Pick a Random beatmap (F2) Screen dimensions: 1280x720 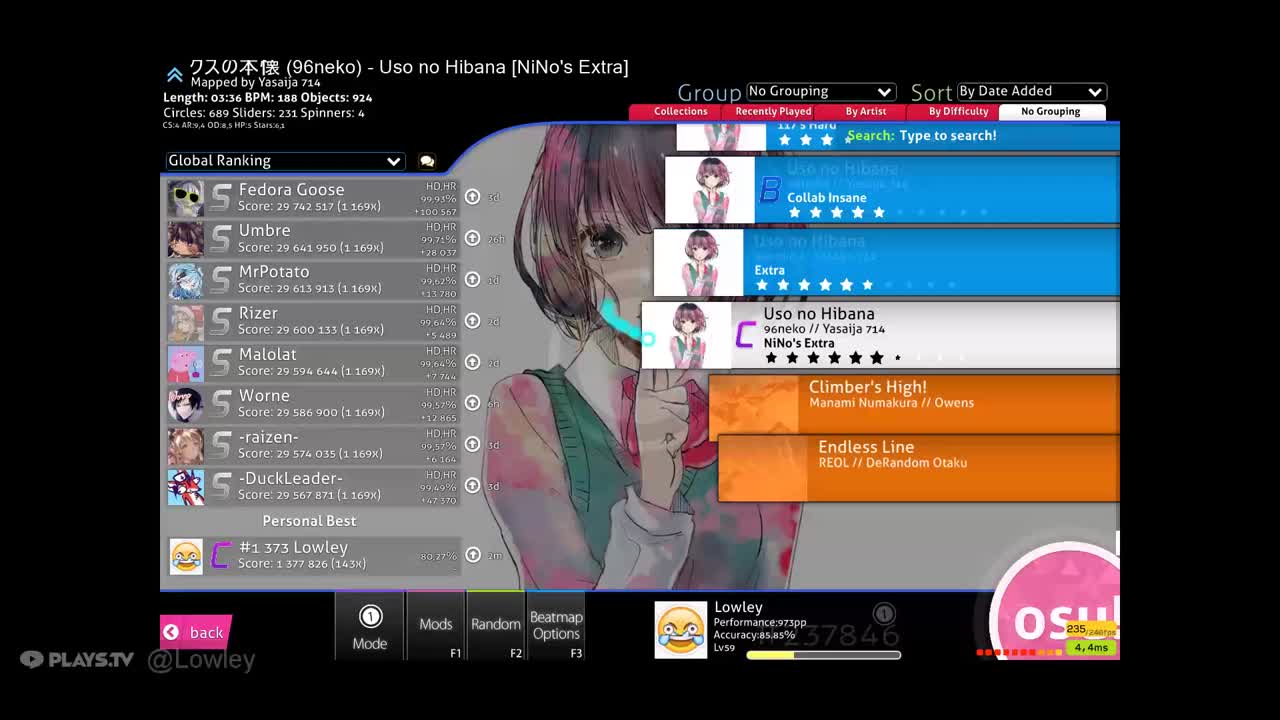click(x=496, y=626)
